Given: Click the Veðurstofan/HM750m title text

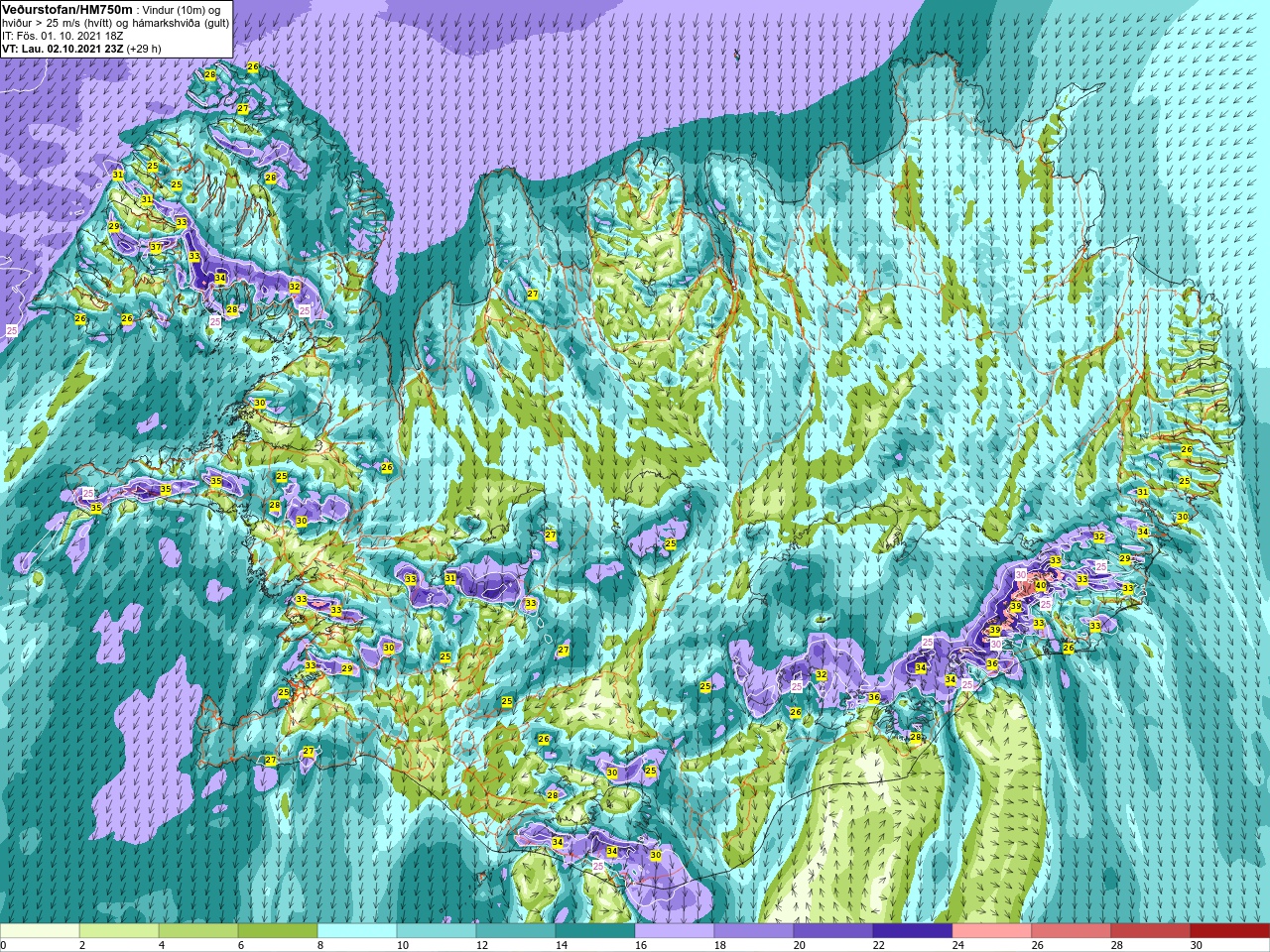Looking at the screenshot, I should tap(68, 9).
